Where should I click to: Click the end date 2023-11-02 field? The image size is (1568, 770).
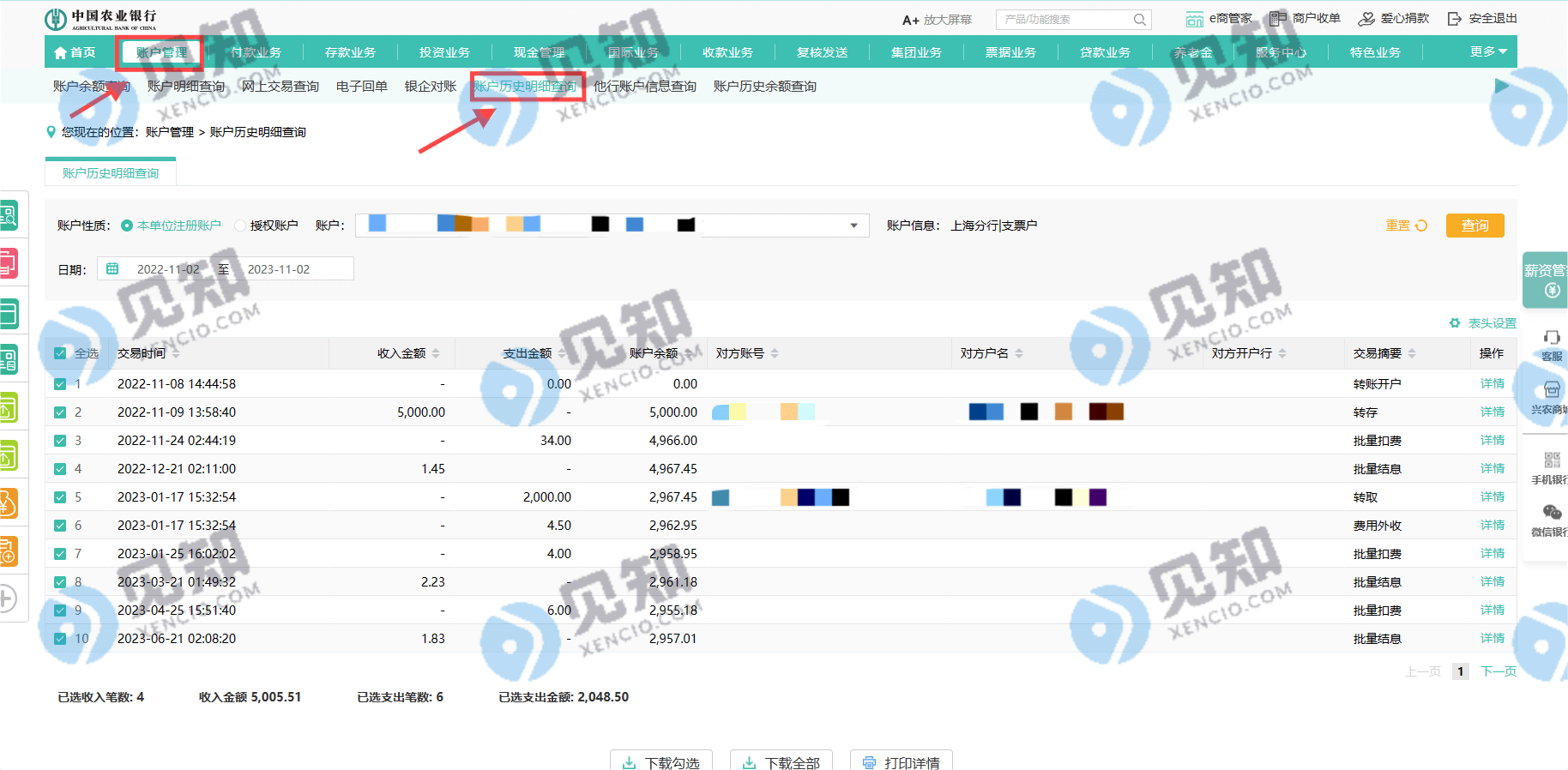point(279,269)
